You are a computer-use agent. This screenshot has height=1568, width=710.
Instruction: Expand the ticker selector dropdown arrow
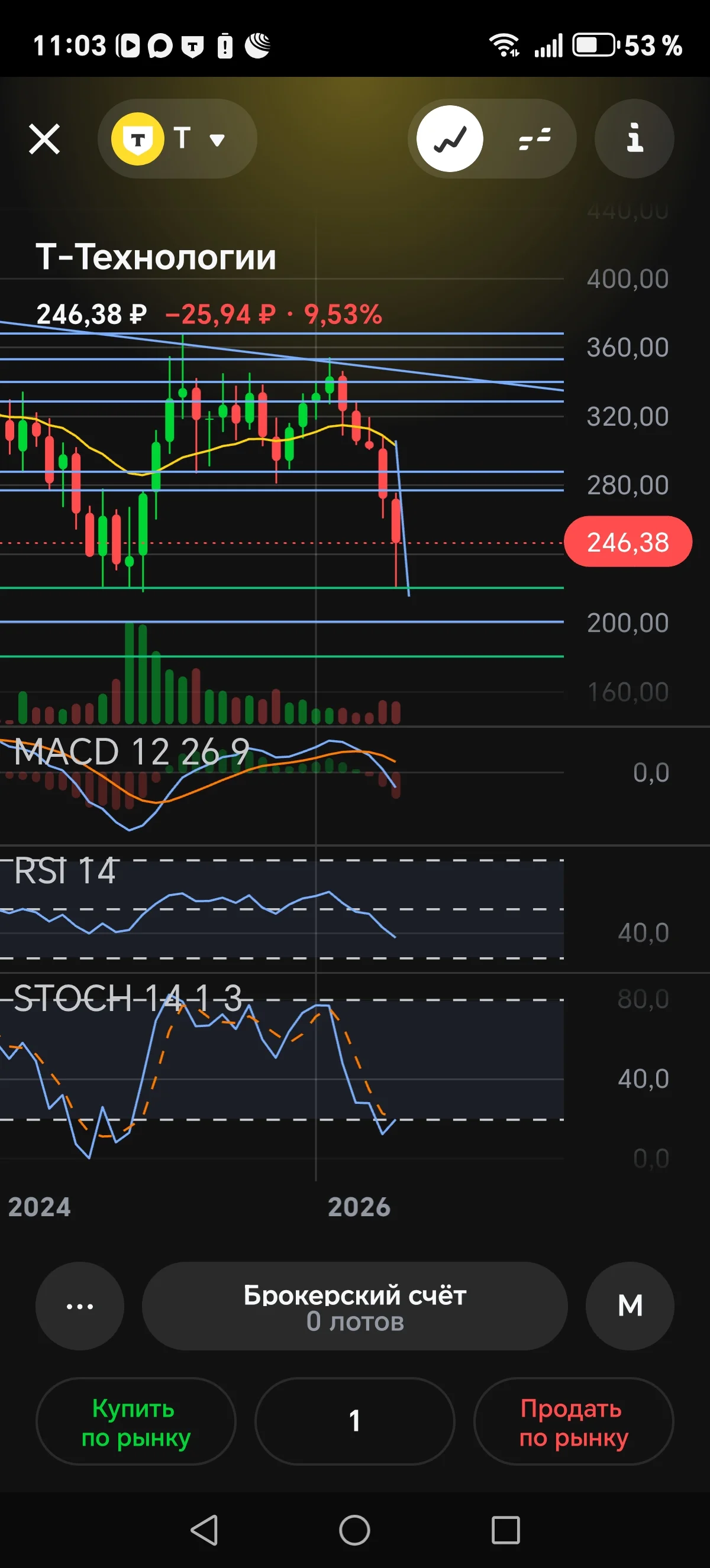pos(217,140)
